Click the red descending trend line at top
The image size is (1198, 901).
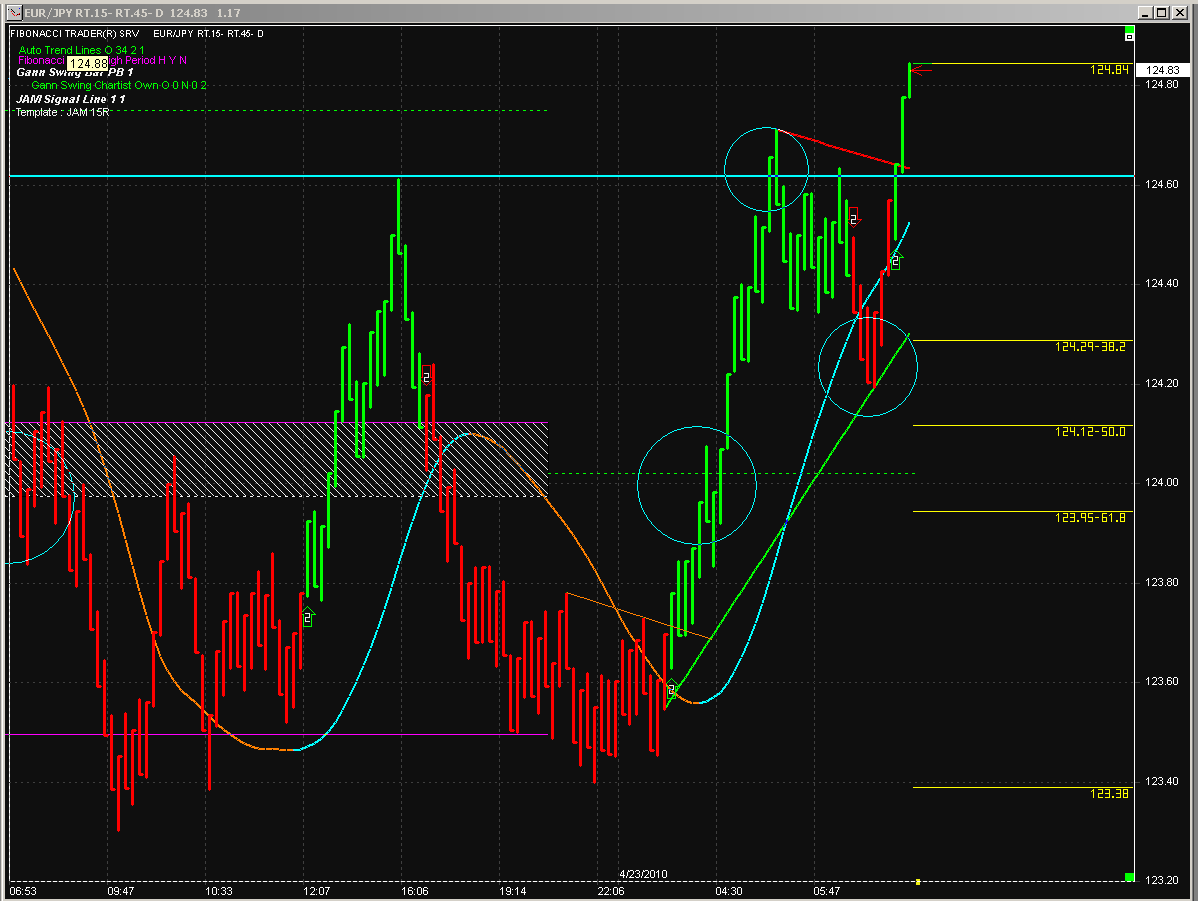pyautogui.click(x=843, y=149)
